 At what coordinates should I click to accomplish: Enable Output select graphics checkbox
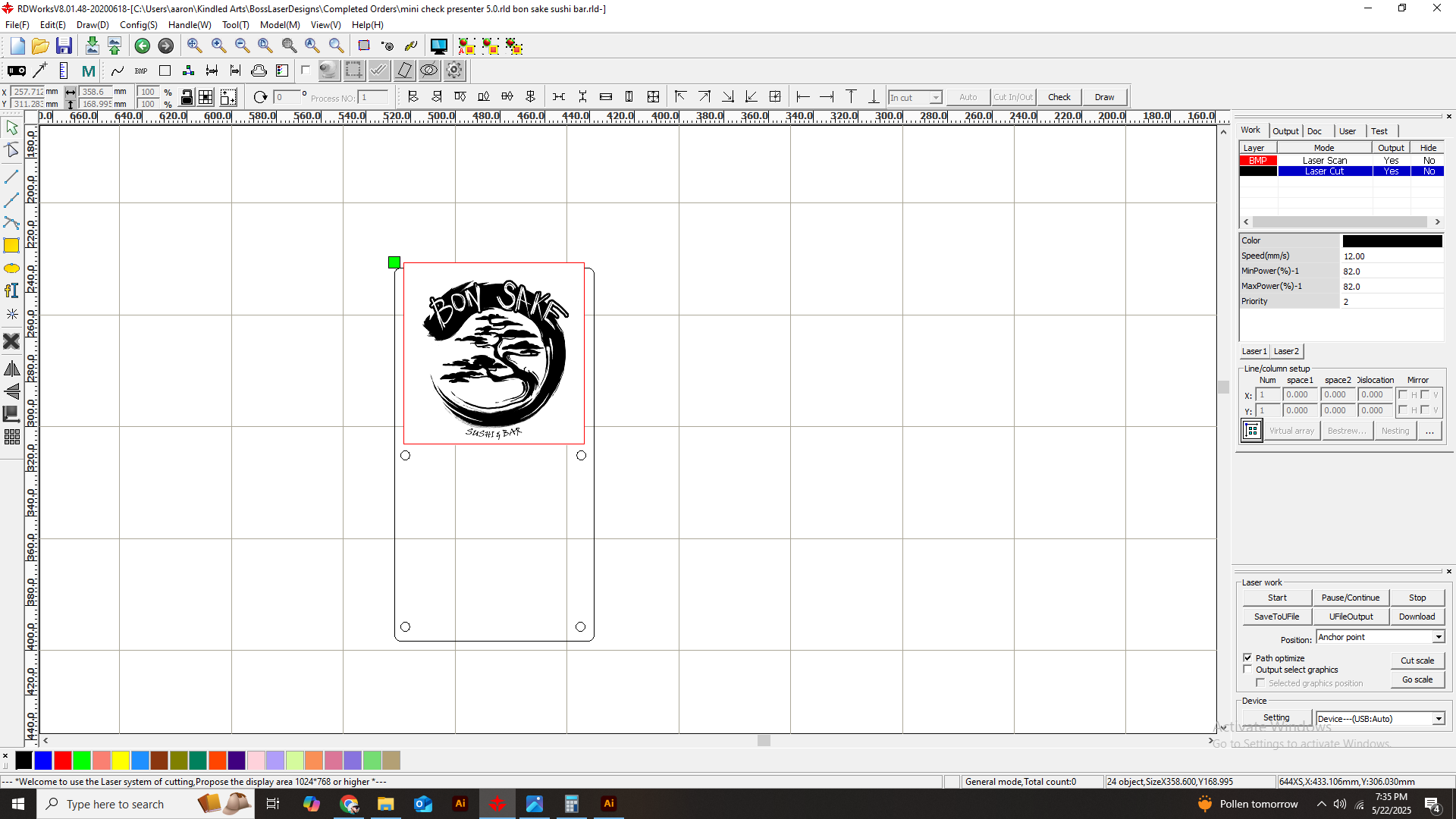click(x=1247, y=670)
